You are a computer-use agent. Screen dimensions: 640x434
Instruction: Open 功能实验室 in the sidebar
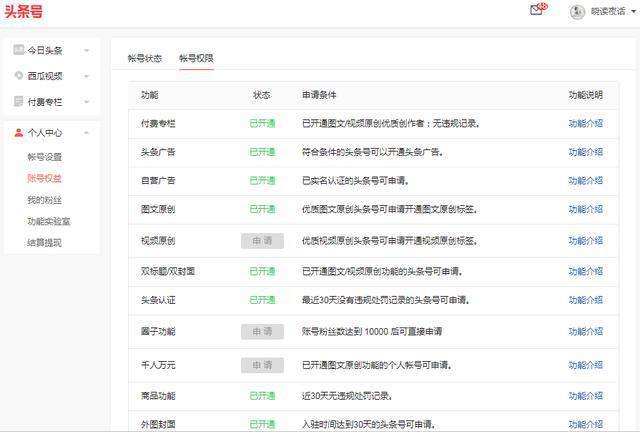[x=49, y=221]
